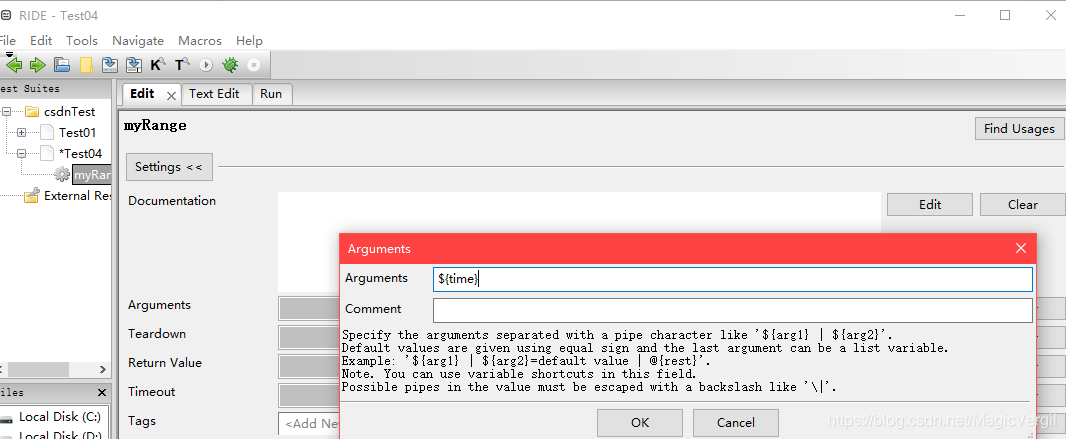Viewport: 1066px width, 439px height.
Task: Click horizontal scrollbar thumb in tree panel
Action: coord(39,370)
